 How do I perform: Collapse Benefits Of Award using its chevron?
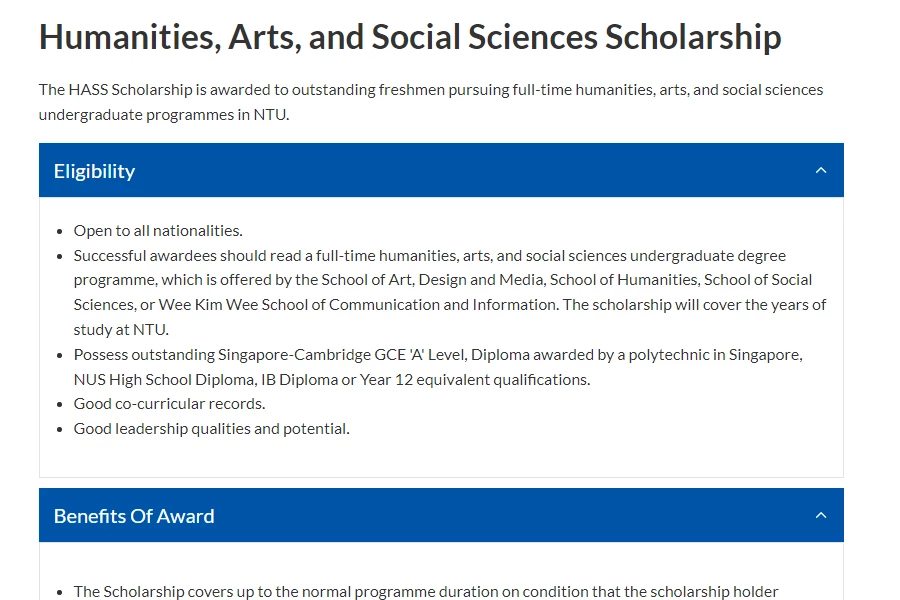tap(821, 516)
